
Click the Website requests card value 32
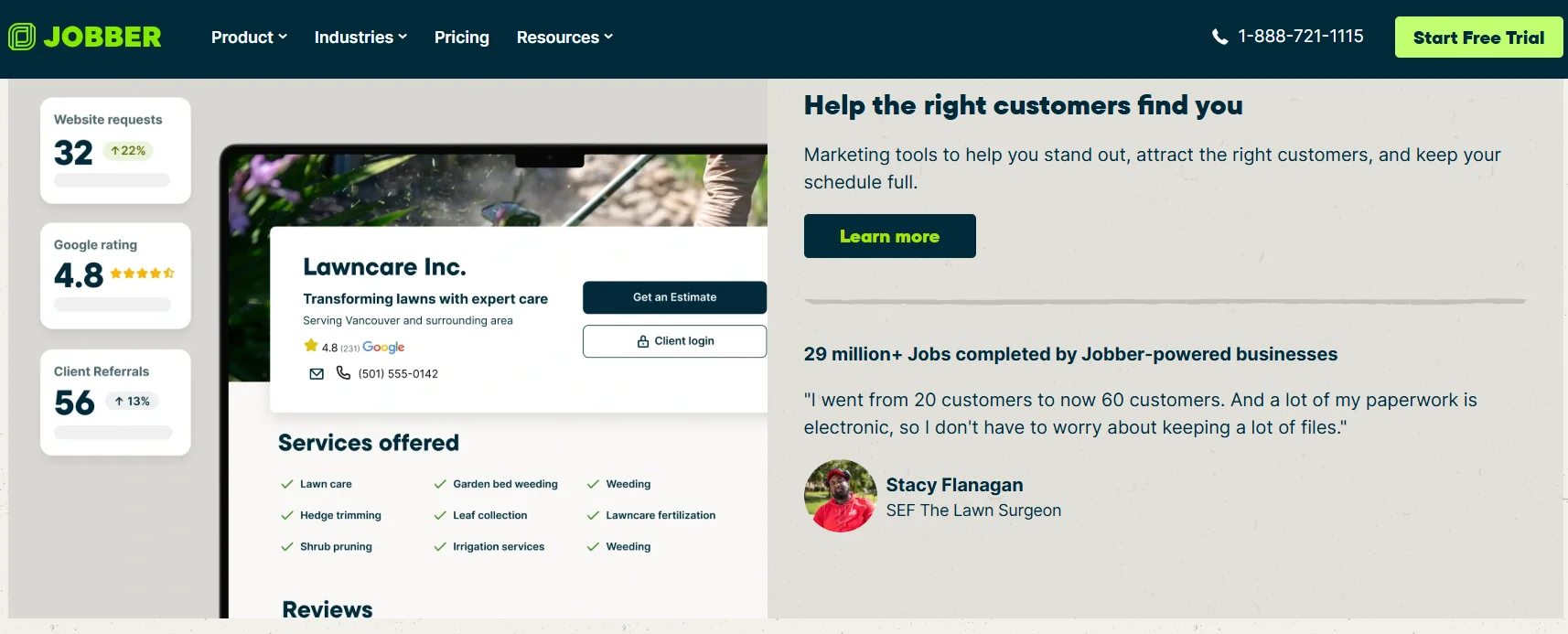(x=73, y=153)
